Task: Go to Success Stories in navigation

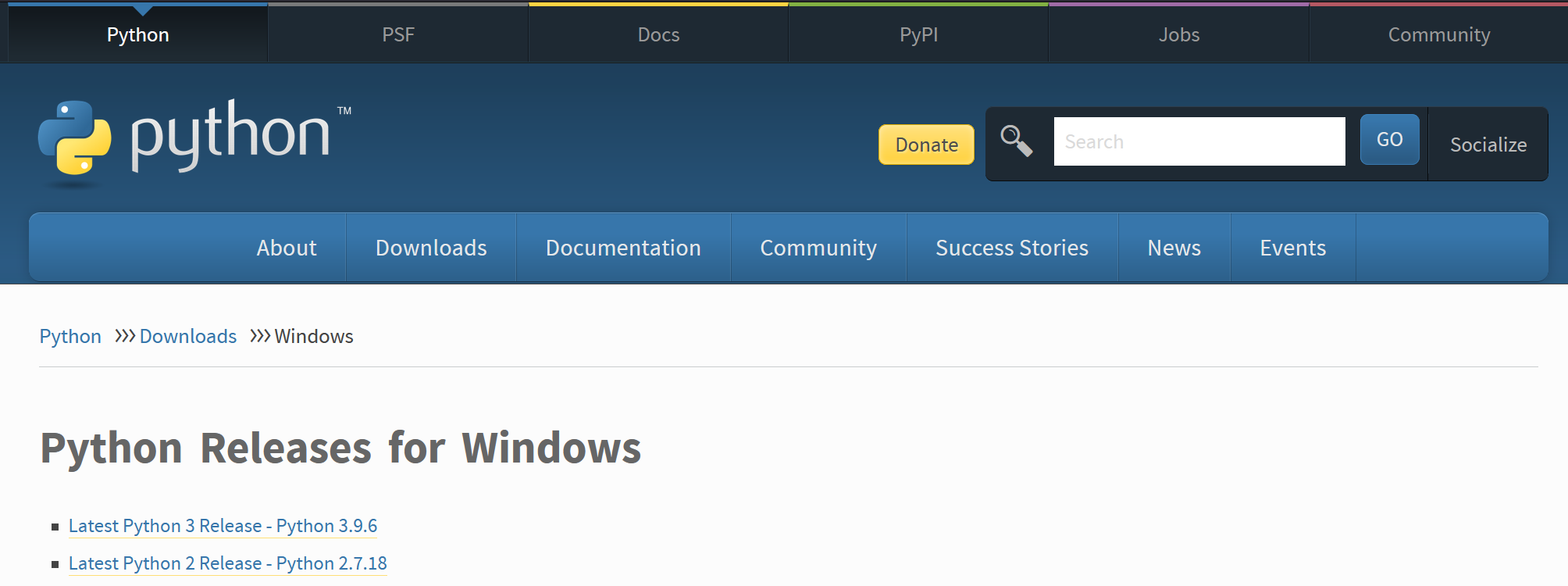Action: 1011,248
